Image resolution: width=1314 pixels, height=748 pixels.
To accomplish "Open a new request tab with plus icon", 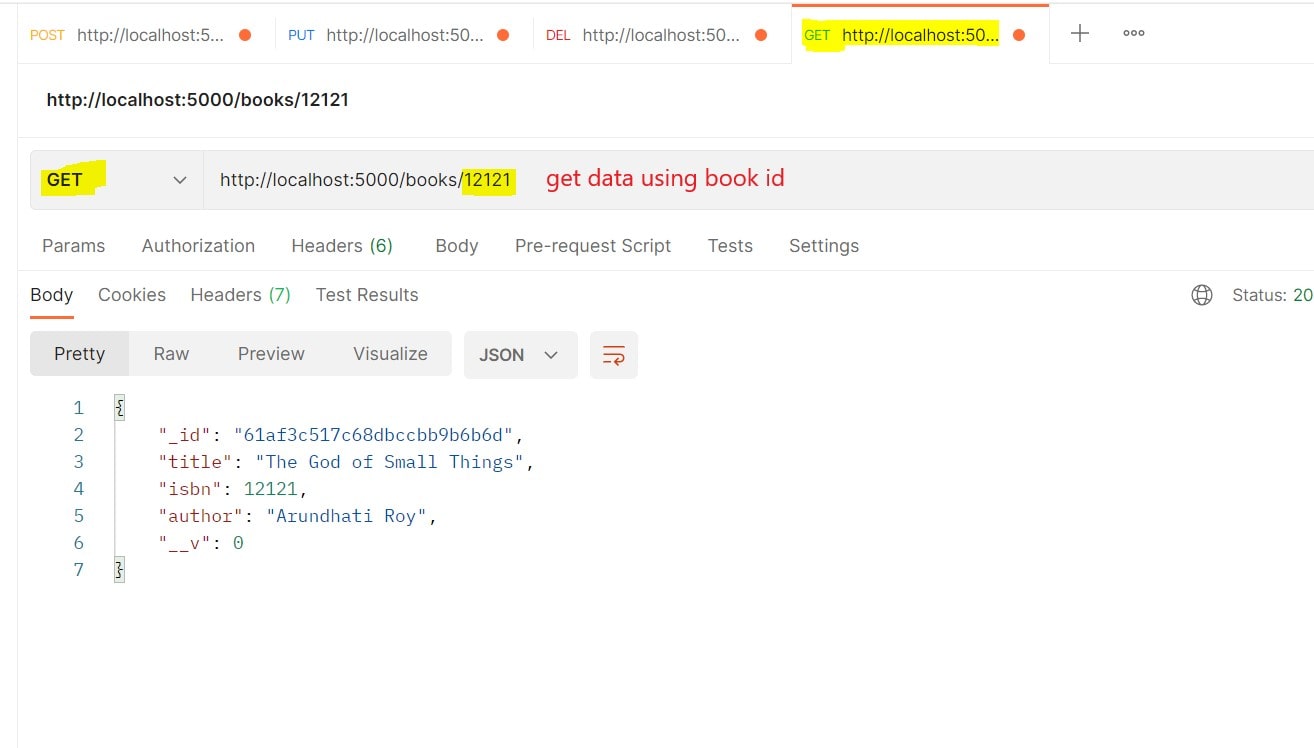I will click(1079, 33).
